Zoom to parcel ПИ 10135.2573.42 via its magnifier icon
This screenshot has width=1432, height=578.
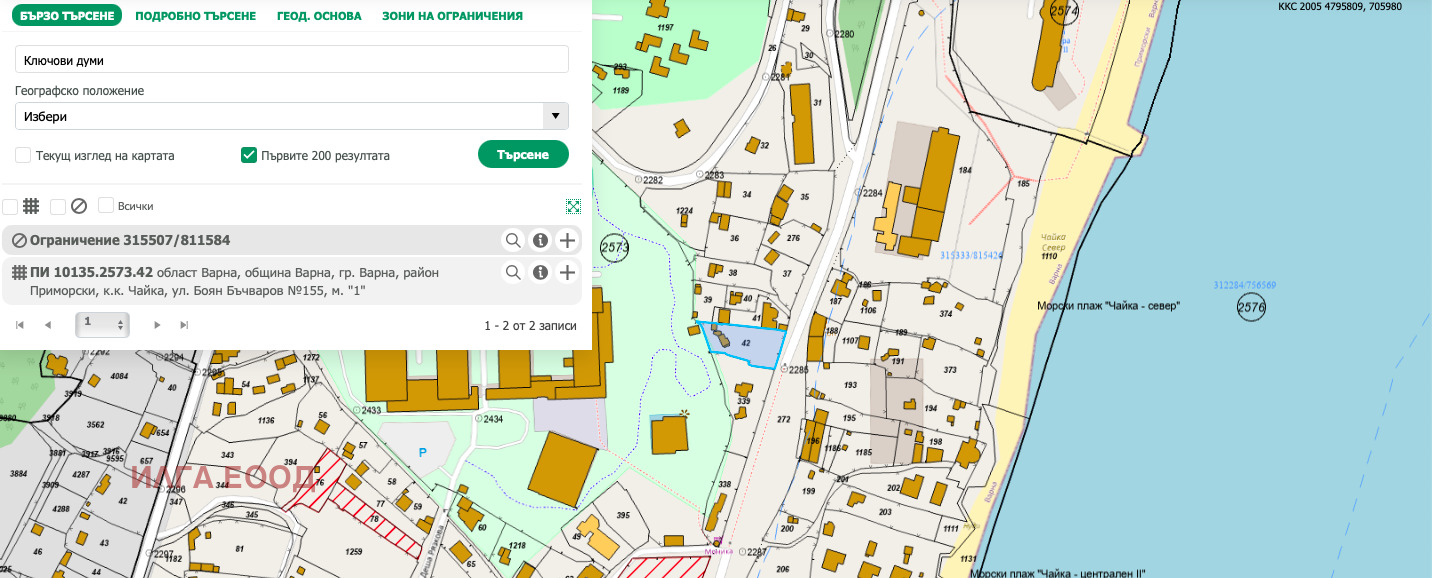pos(513,273)
